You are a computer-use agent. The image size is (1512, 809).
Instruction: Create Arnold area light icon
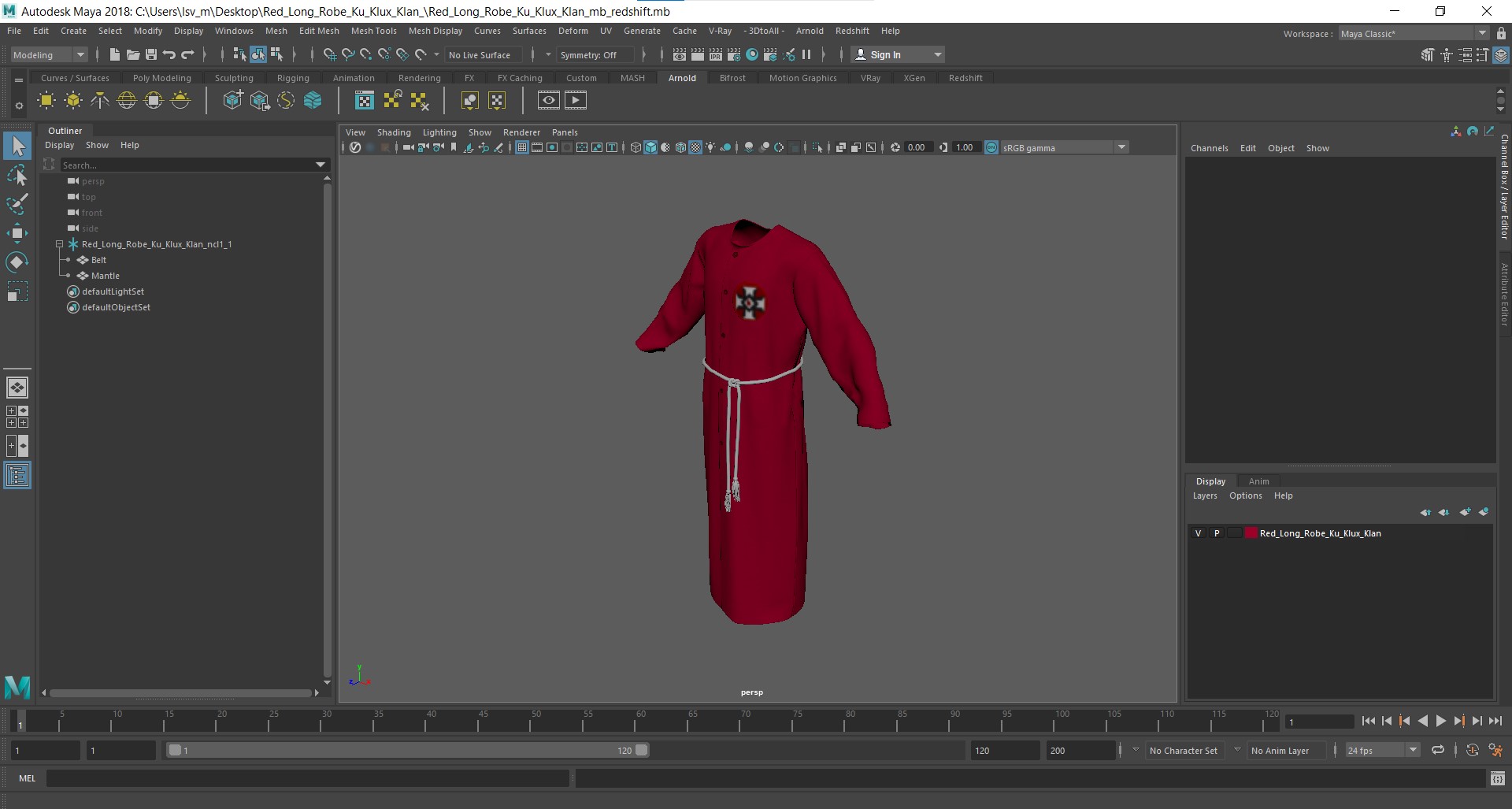click(x=46, y=100)
